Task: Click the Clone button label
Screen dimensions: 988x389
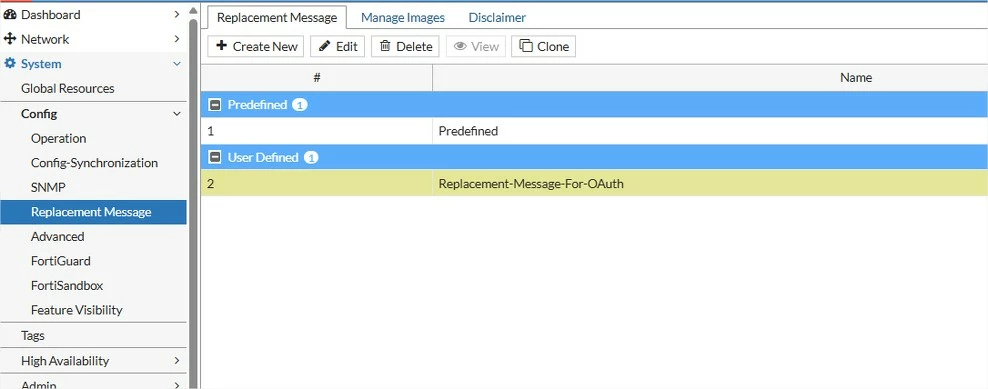Action: coord(553,46)
